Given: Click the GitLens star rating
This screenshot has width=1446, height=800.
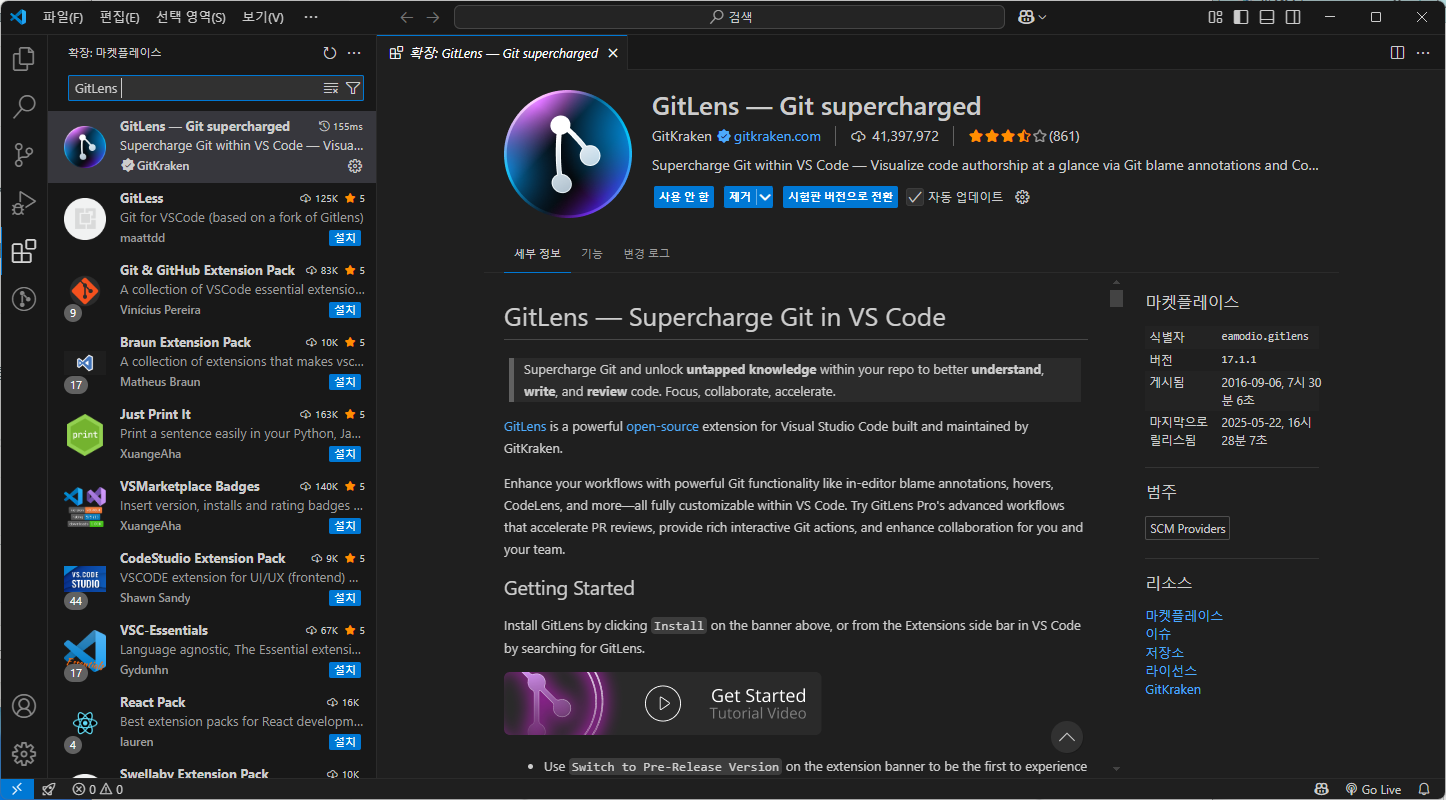Looking at the screenshot, I should (x=1024, y=136).
